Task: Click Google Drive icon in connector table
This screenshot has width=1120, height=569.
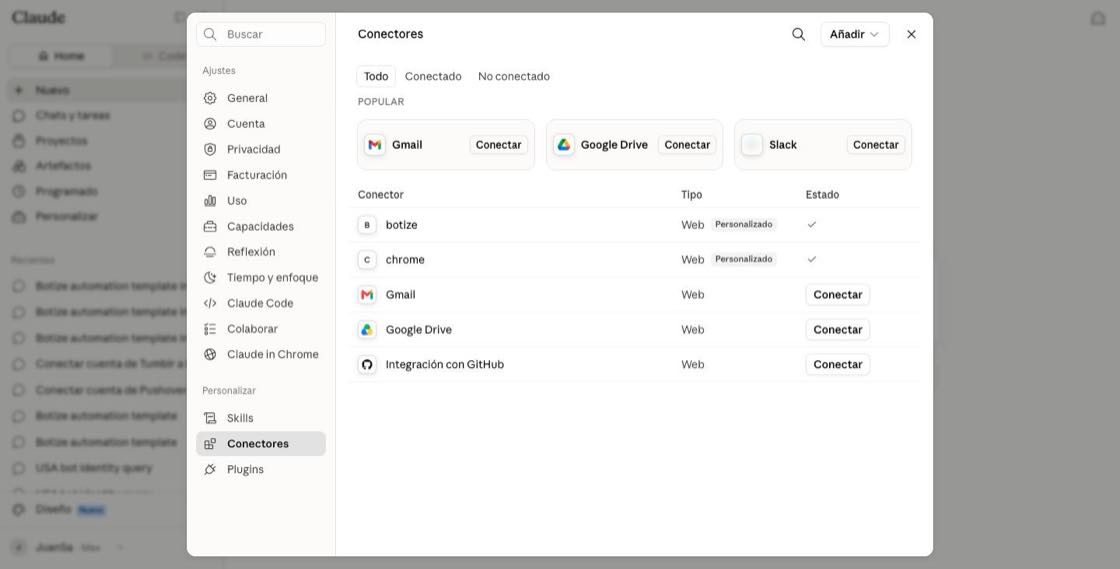Action: click(x=367, y=330)
